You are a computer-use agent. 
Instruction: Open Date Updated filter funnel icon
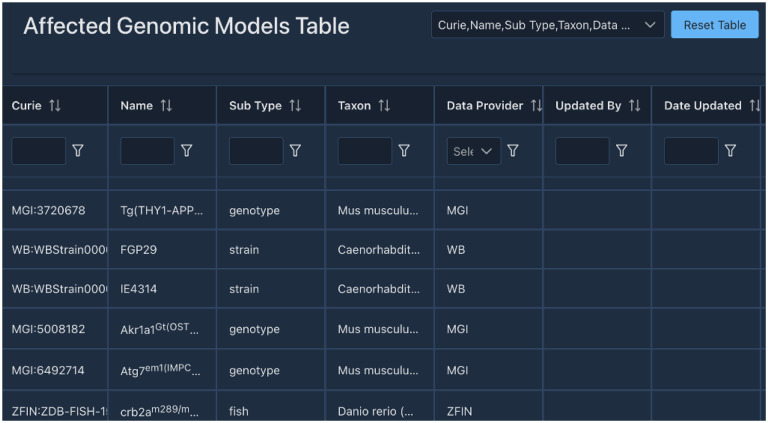[730, 150]
